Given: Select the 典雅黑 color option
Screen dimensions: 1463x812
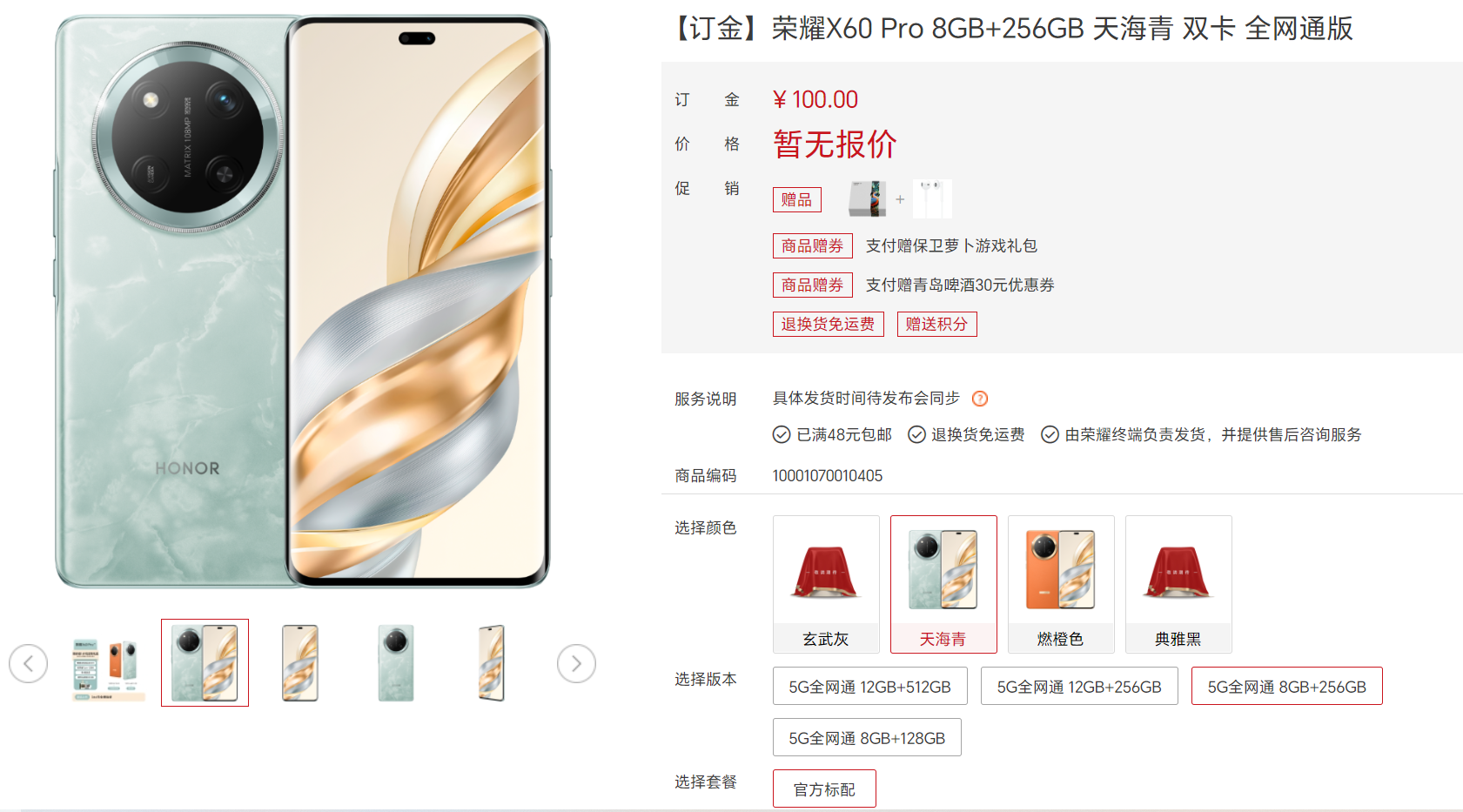Looking at the screenshot, I should (1178, 584).
